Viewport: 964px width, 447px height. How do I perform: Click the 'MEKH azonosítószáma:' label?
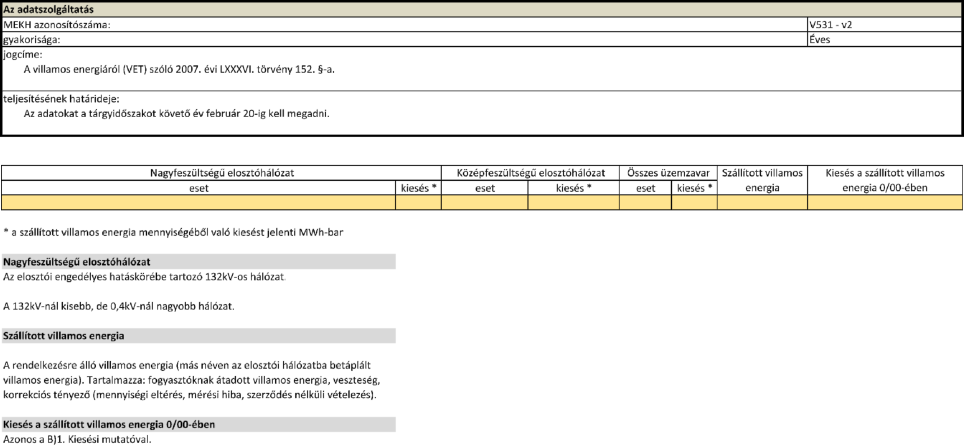coord(57,26)
